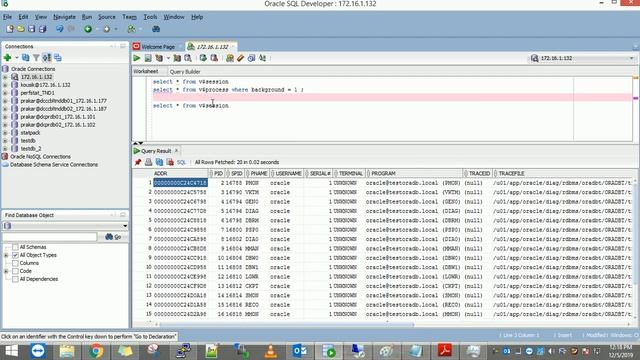Select the Oracle NoSQL Connections tree item

40,156
